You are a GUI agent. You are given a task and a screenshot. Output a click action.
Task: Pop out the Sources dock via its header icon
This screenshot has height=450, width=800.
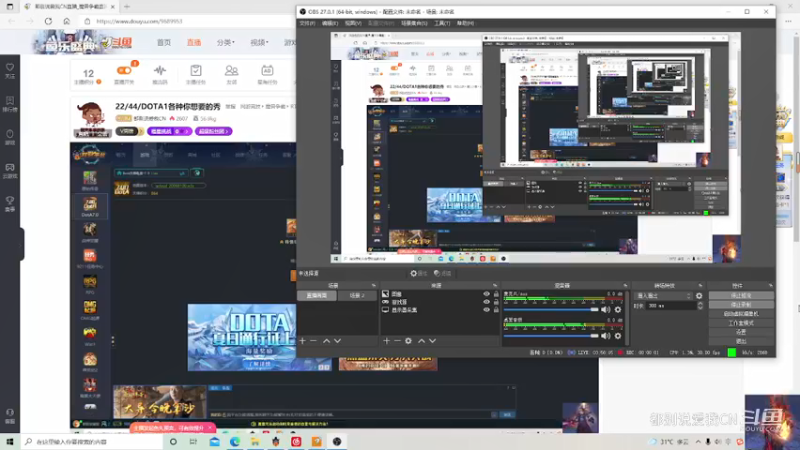click(x=494, y=286)
